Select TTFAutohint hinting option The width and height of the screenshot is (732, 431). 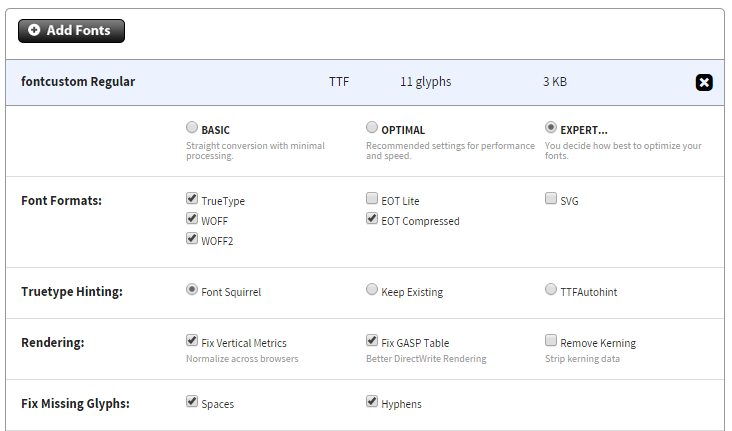click(551, 290)
